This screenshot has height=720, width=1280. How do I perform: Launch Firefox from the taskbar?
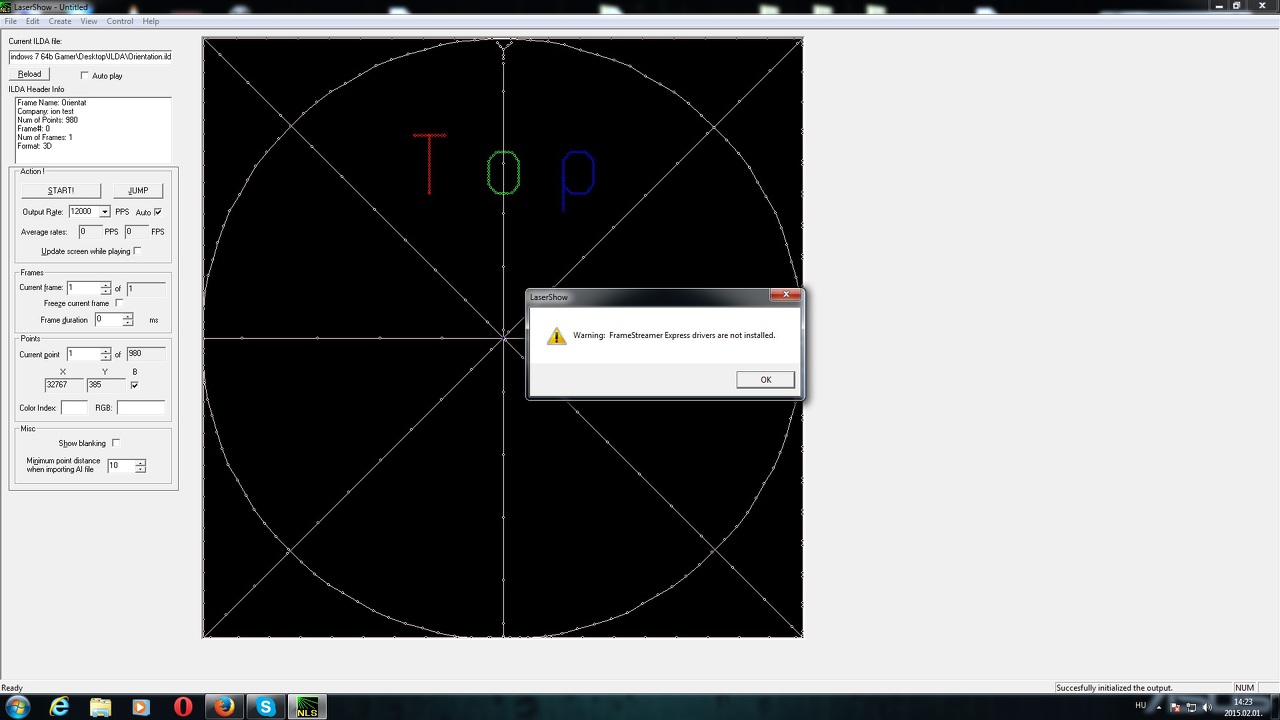pyautogui.click(x=224, y=707)
